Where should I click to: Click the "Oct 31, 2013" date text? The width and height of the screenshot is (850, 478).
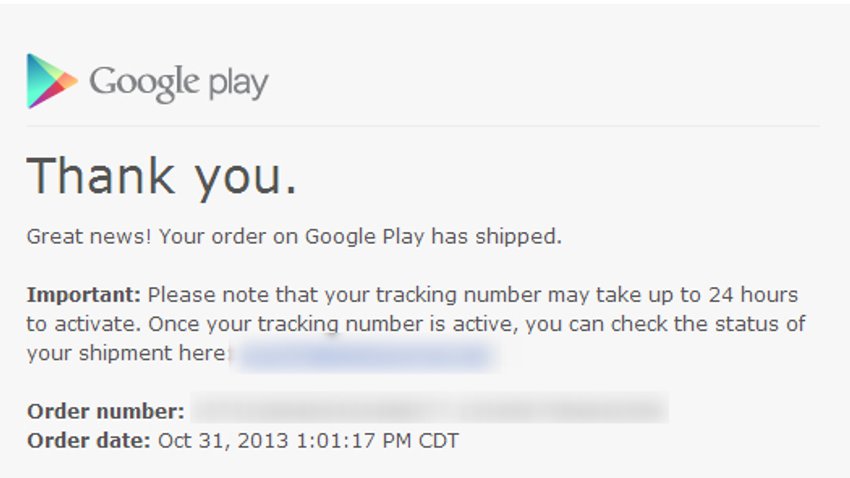(223, 441)
